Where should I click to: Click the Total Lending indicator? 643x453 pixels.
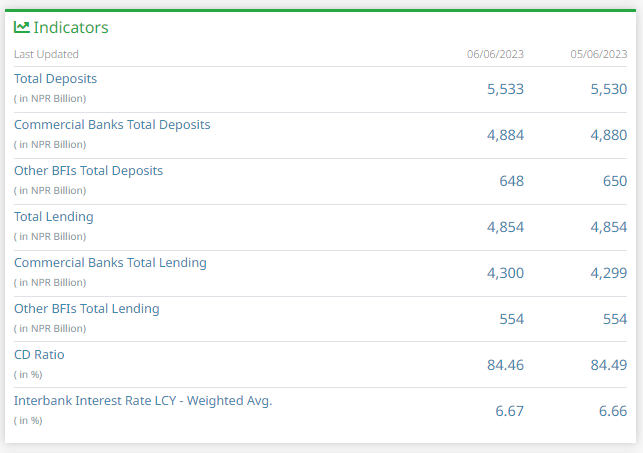[x=53, y=217]
